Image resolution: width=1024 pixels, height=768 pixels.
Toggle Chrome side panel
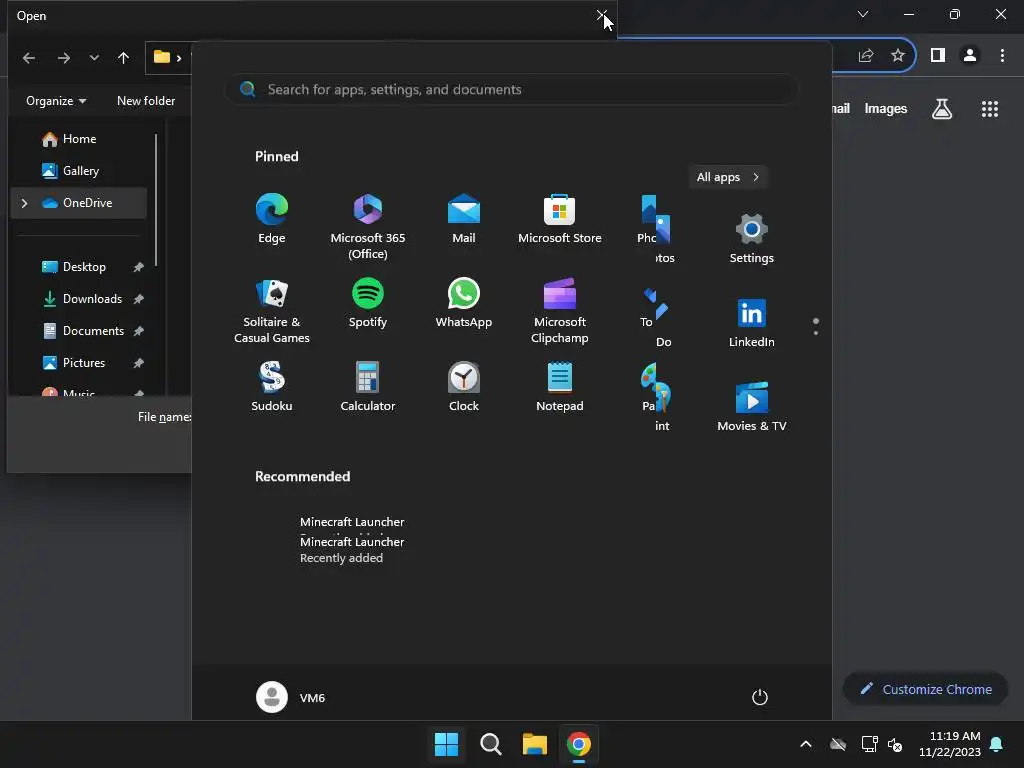pos(938,56)
